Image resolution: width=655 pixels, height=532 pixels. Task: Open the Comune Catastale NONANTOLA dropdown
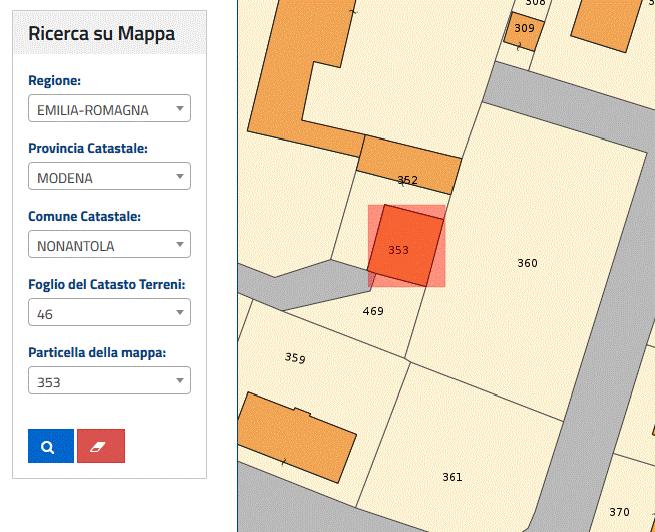[x=109, y=244]
